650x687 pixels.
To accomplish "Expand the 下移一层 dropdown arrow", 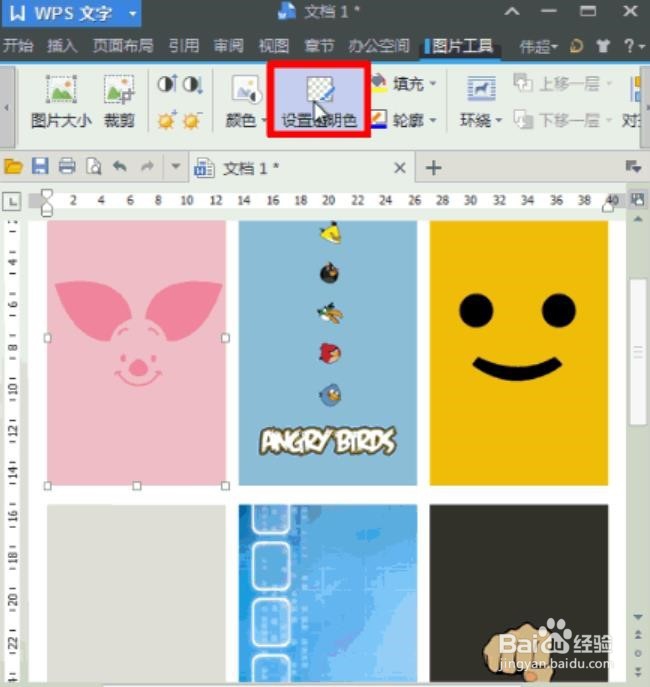I will point(609,120).
